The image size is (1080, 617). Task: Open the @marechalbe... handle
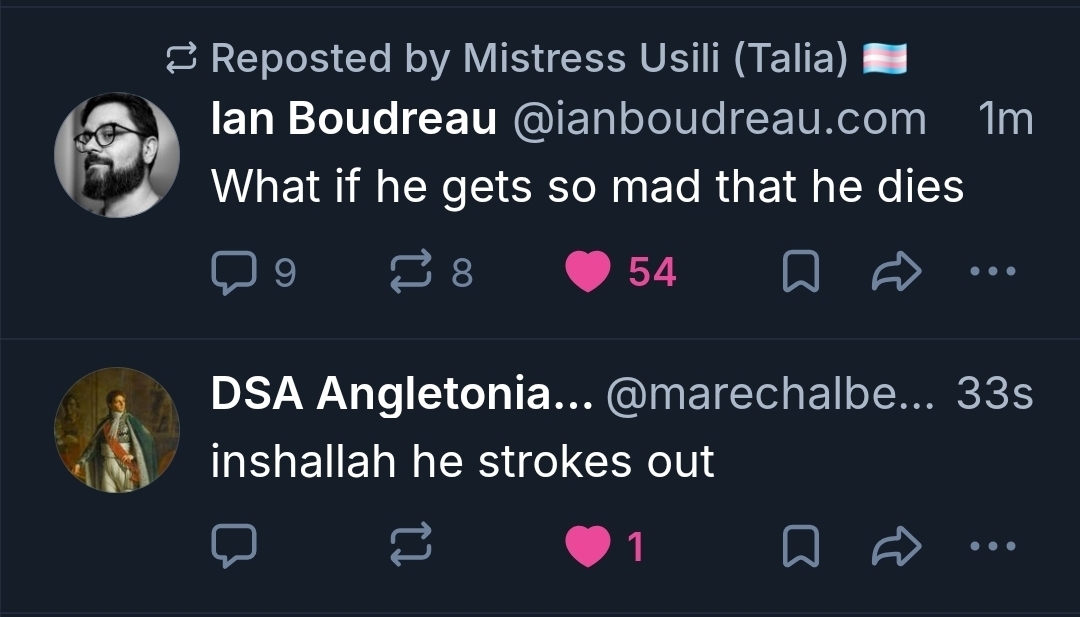pos(770,396)
